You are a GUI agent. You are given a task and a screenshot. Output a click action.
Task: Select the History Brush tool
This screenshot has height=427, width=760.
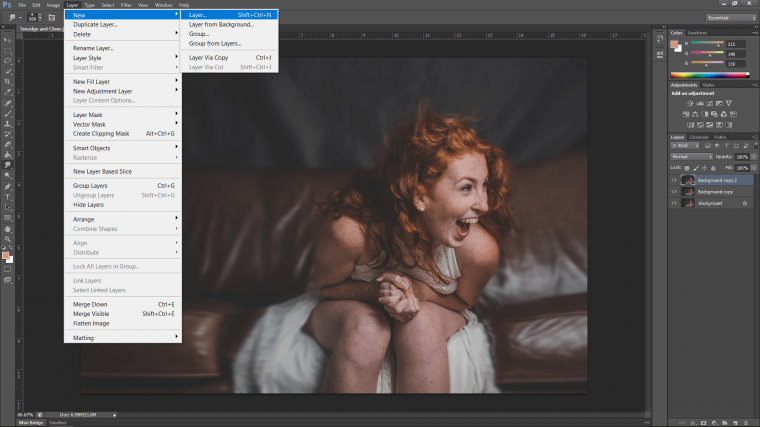coord(7,134)
